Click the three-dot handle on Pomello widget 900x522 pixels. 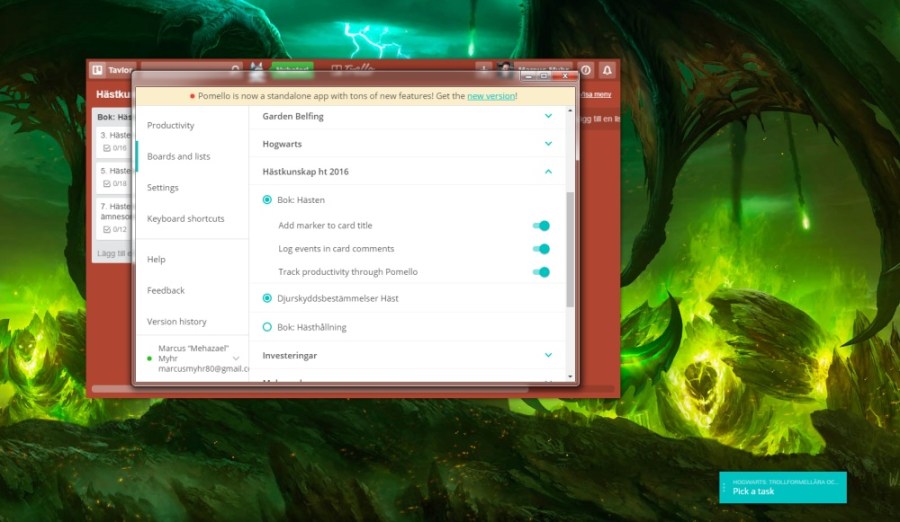[724, 487]
